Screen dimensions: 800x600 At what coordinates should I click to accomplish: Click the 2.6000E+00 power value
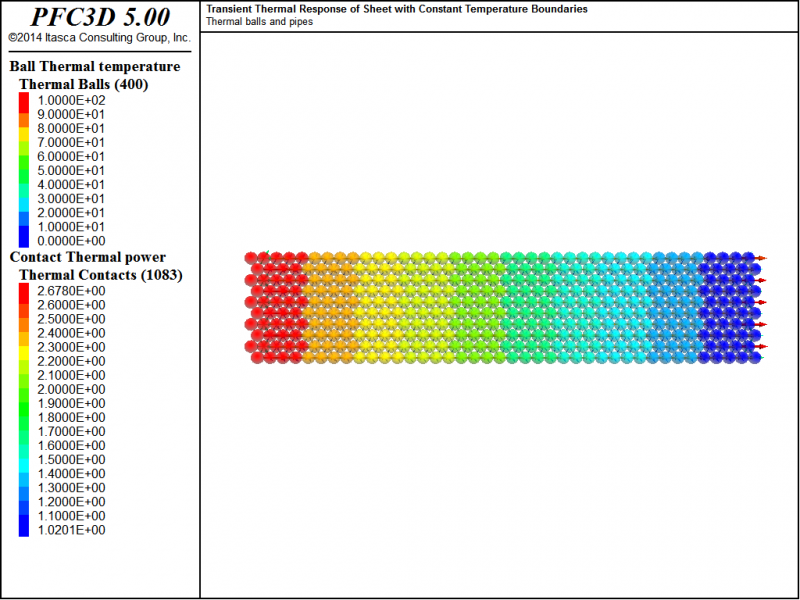(71, 305)
